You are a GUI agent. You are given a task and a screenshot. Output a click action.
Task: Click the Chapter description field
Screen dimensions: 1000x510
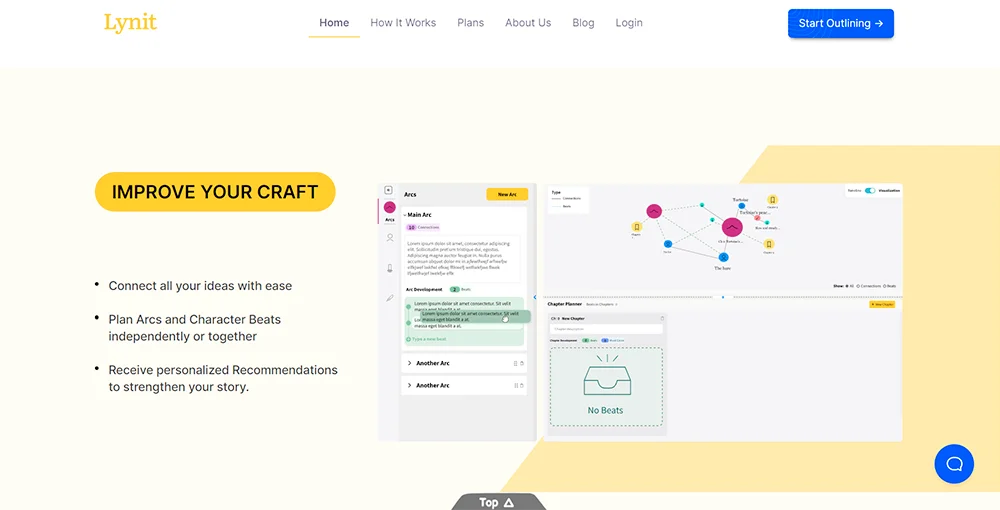[x=606, y=329]
